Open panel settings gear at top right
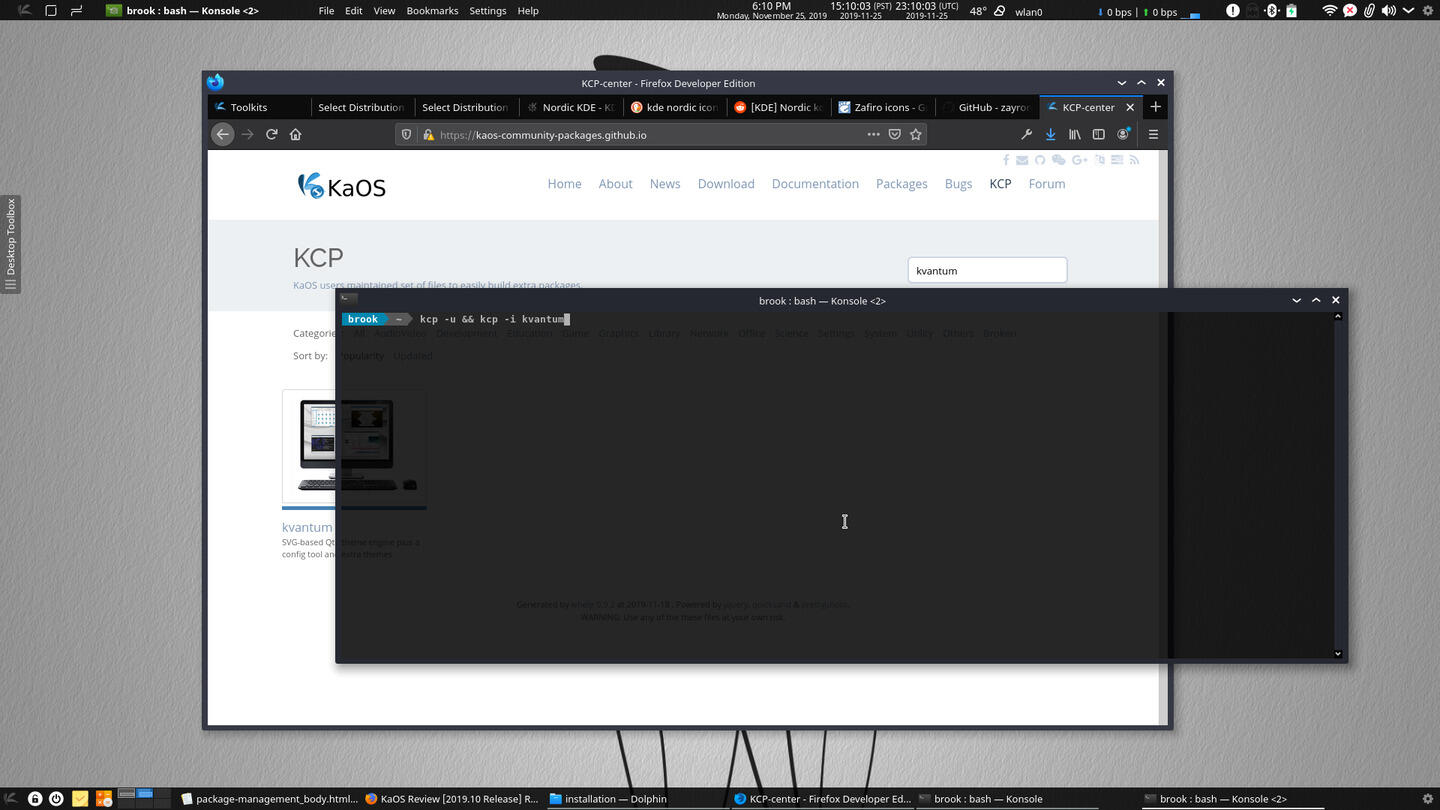This screenshot has width=1440, height=810. 1427,11
